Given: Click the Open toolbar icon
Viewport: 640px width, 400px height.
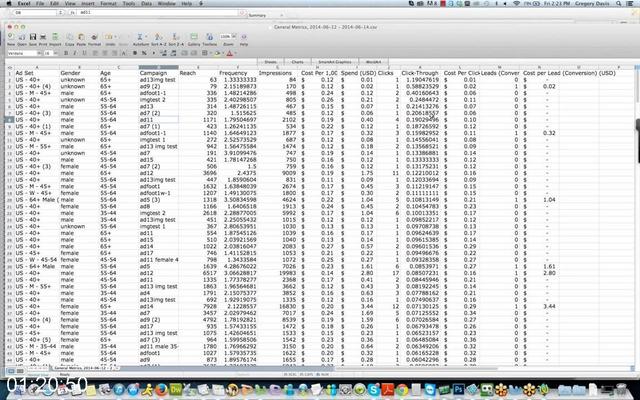Looking at the screenshot, I should click(x=22, y=38).
